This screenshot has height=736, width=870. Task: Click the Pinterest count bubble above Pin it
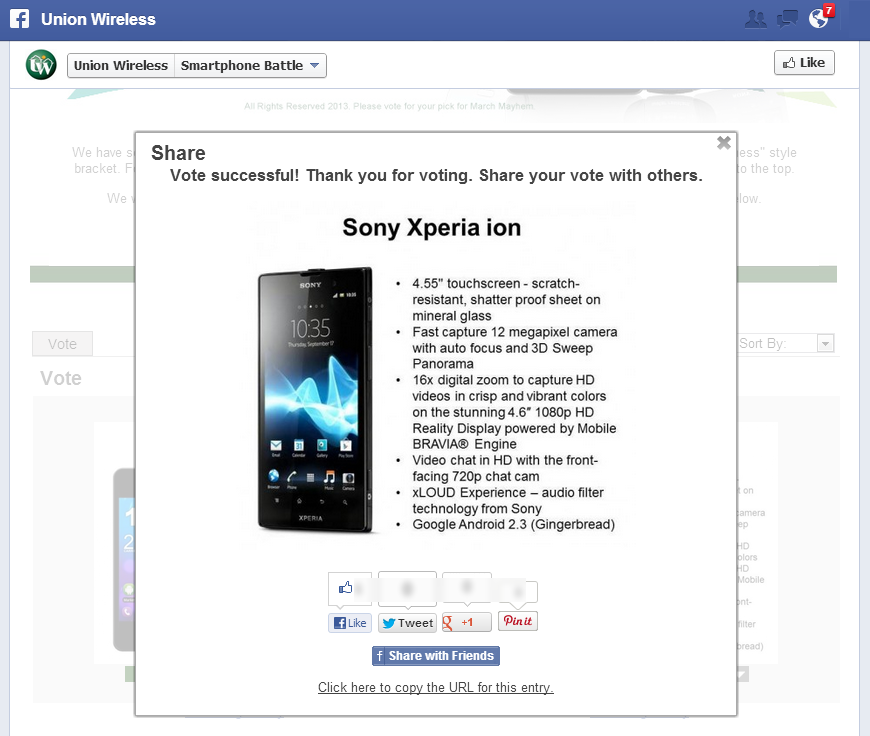pos(518,594)
